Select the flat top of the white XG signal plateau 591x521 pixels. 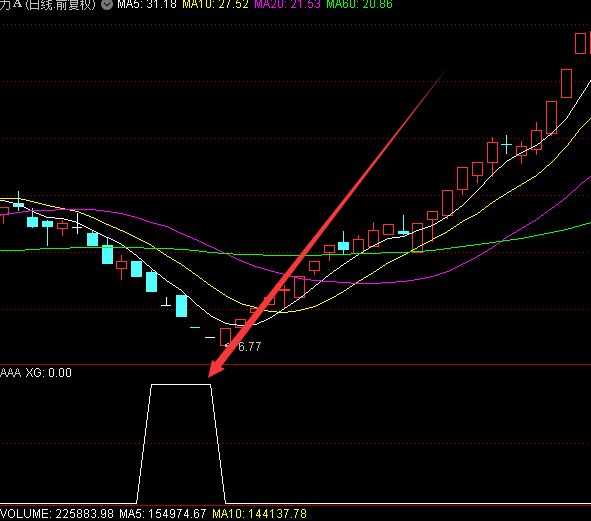click(181, 385)
